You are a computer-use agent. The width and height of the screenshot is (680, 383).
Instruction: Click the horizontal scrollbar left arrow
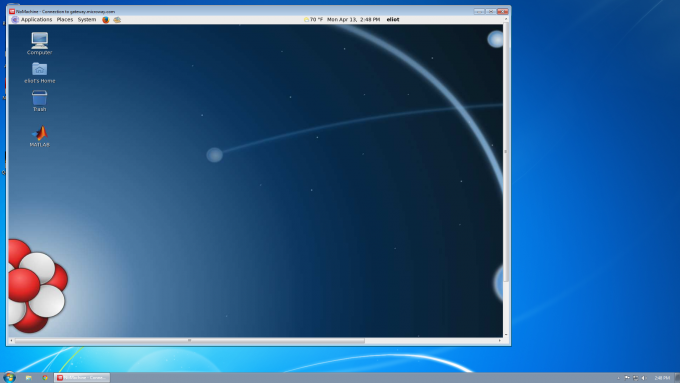click(11, 340)
